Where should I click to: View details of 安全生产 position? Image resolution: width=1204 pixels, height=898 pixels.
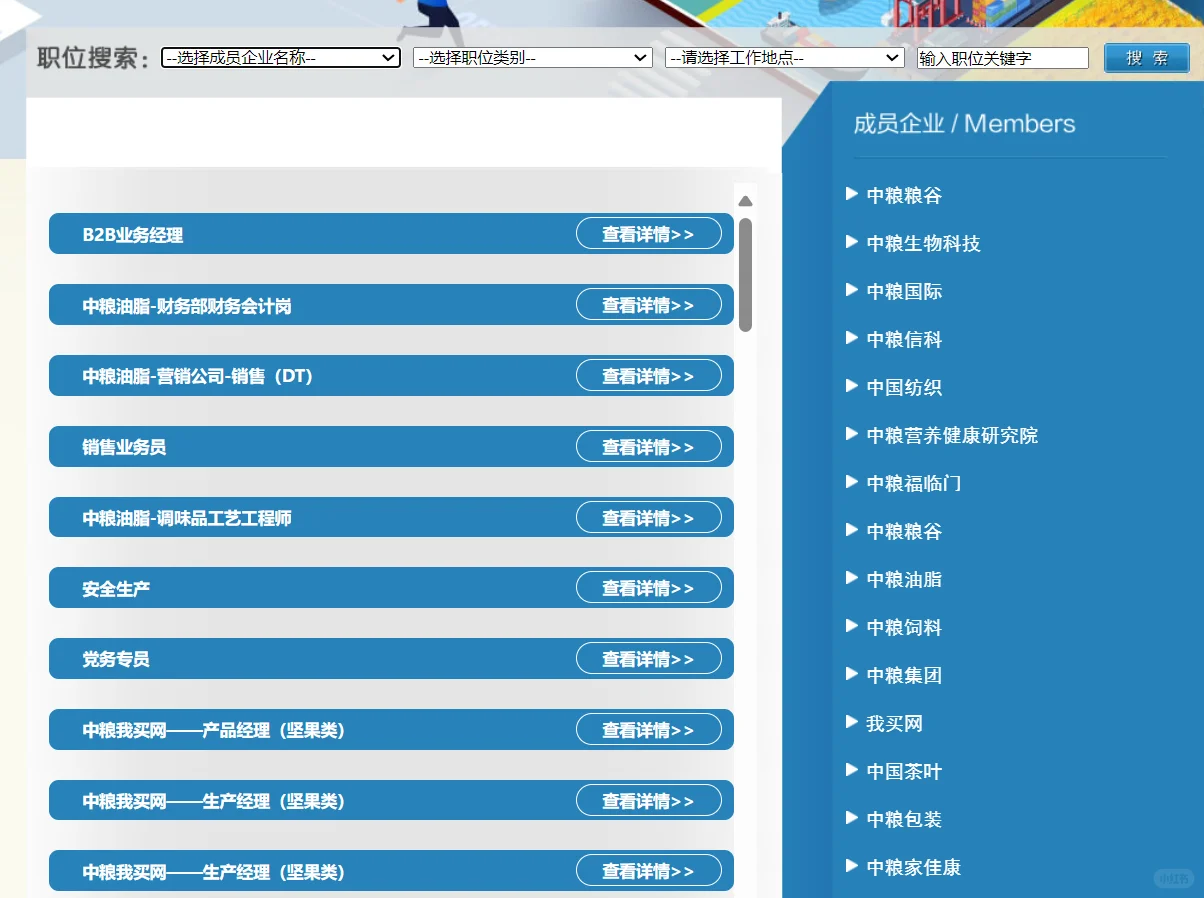(648, 588)
